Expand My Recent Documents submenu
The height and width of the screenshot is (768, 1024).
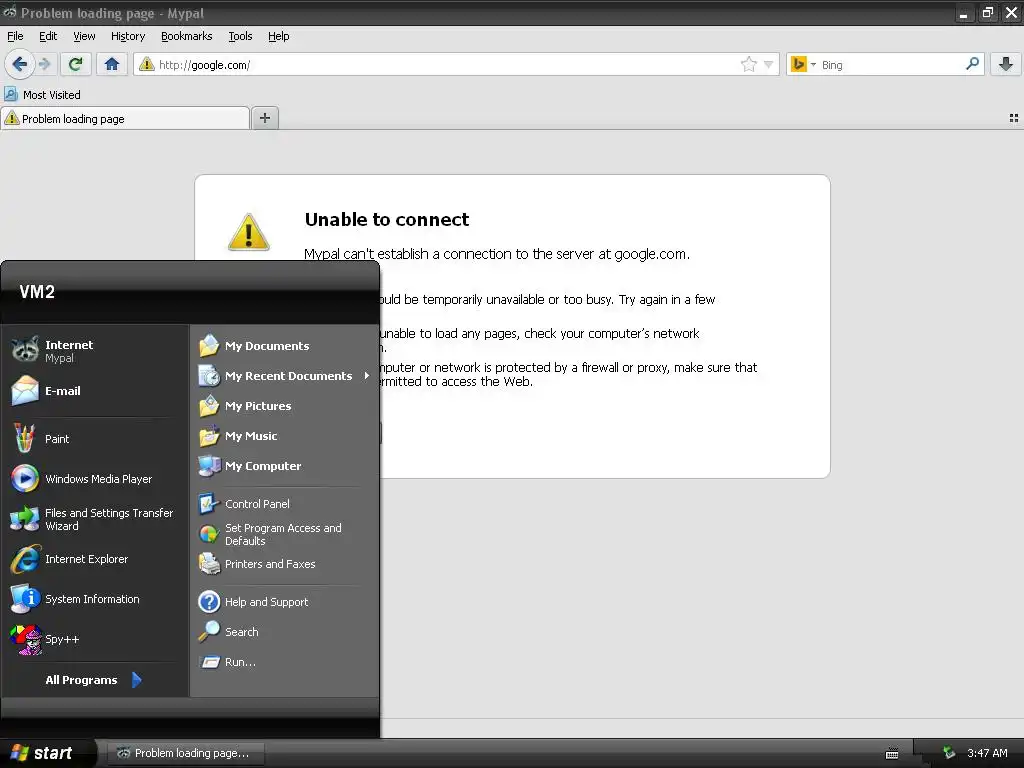[x=285, y=376]
